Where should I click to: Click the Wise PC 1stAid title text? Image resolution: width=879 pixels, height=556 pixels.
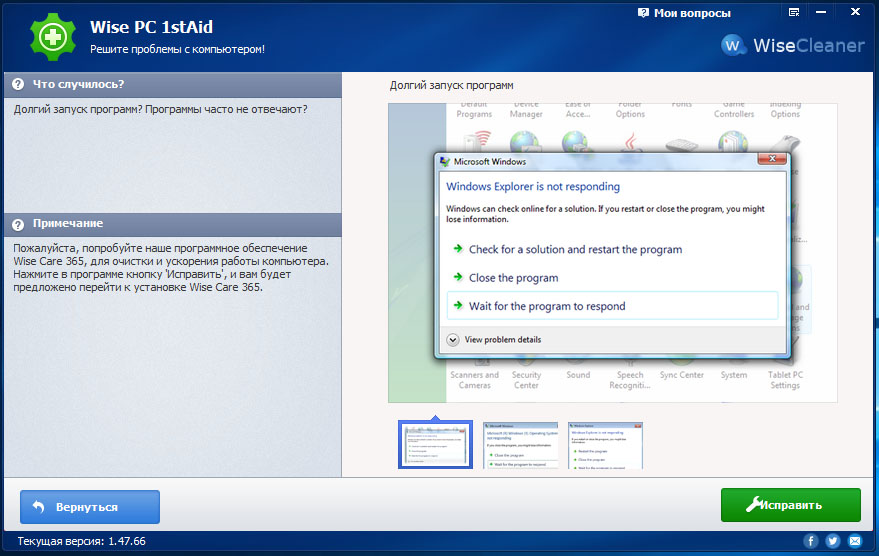tap(151, 27)
